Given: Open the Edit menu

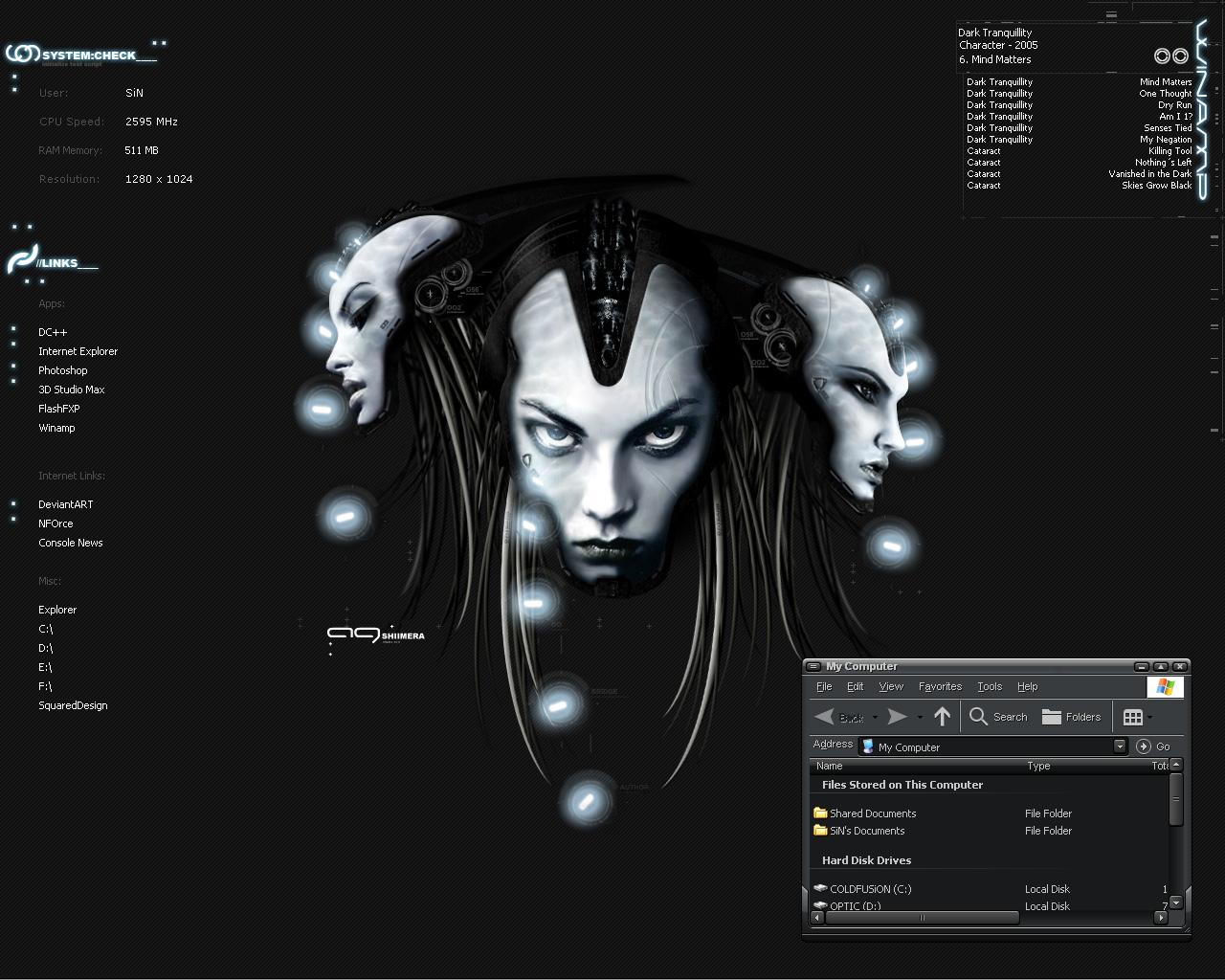Looking at the screenshot, I should click(855, 686).
